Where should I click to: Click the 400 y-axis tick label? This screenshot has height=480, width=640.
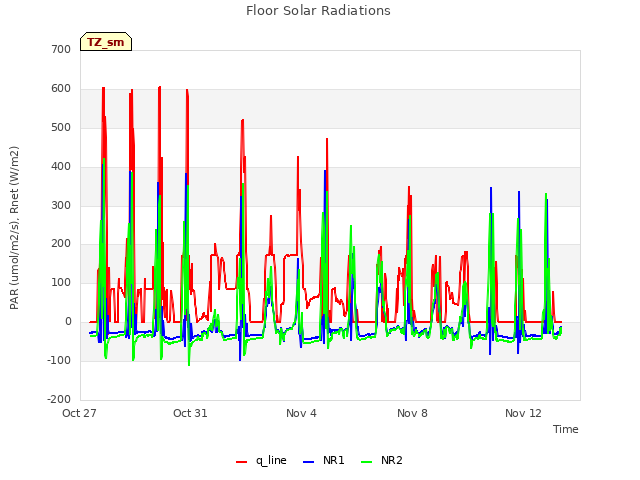[61, 167]
